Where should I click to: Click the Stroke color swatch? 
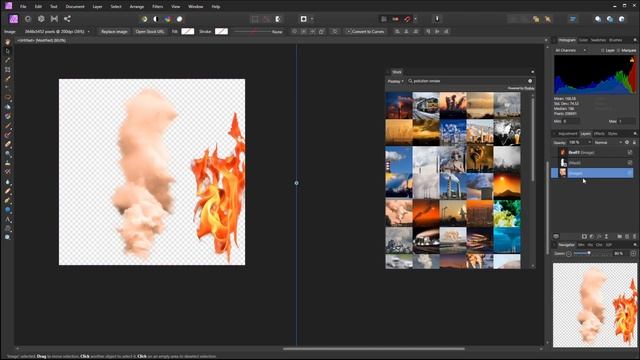pyautogui.click(x=221, y=31)
